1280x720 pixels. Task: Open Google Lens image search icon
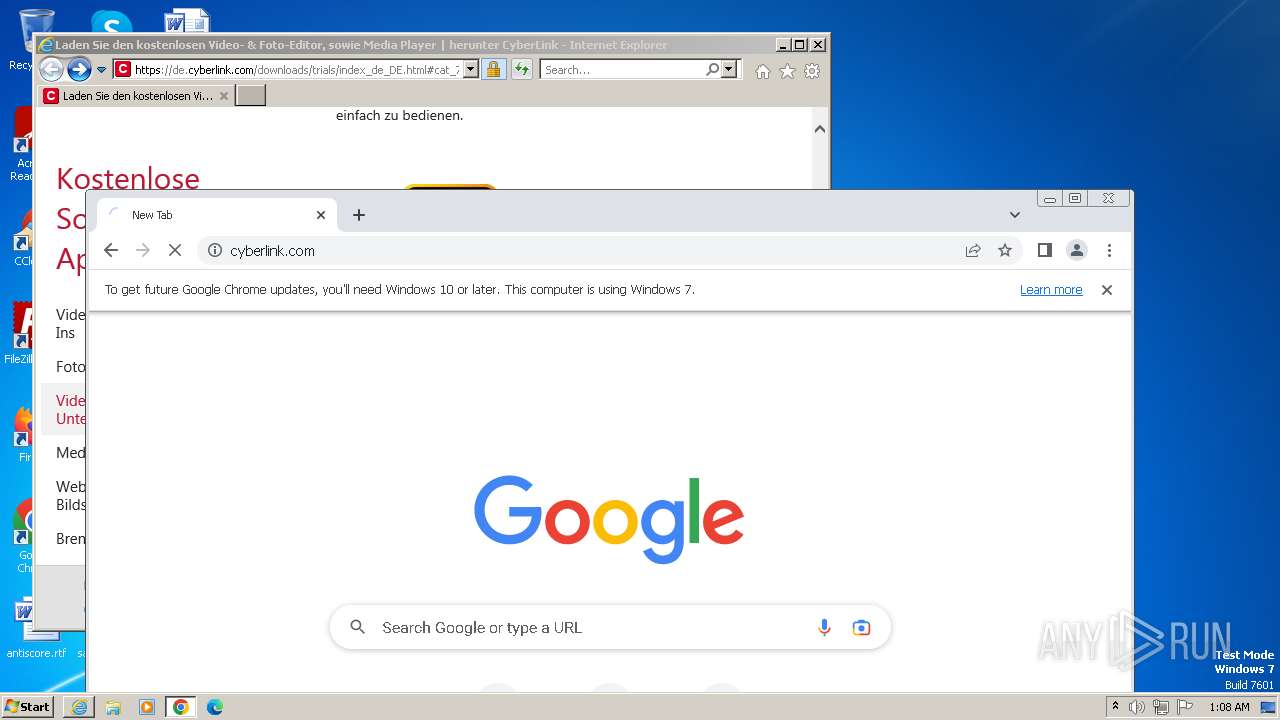point(861,628)
